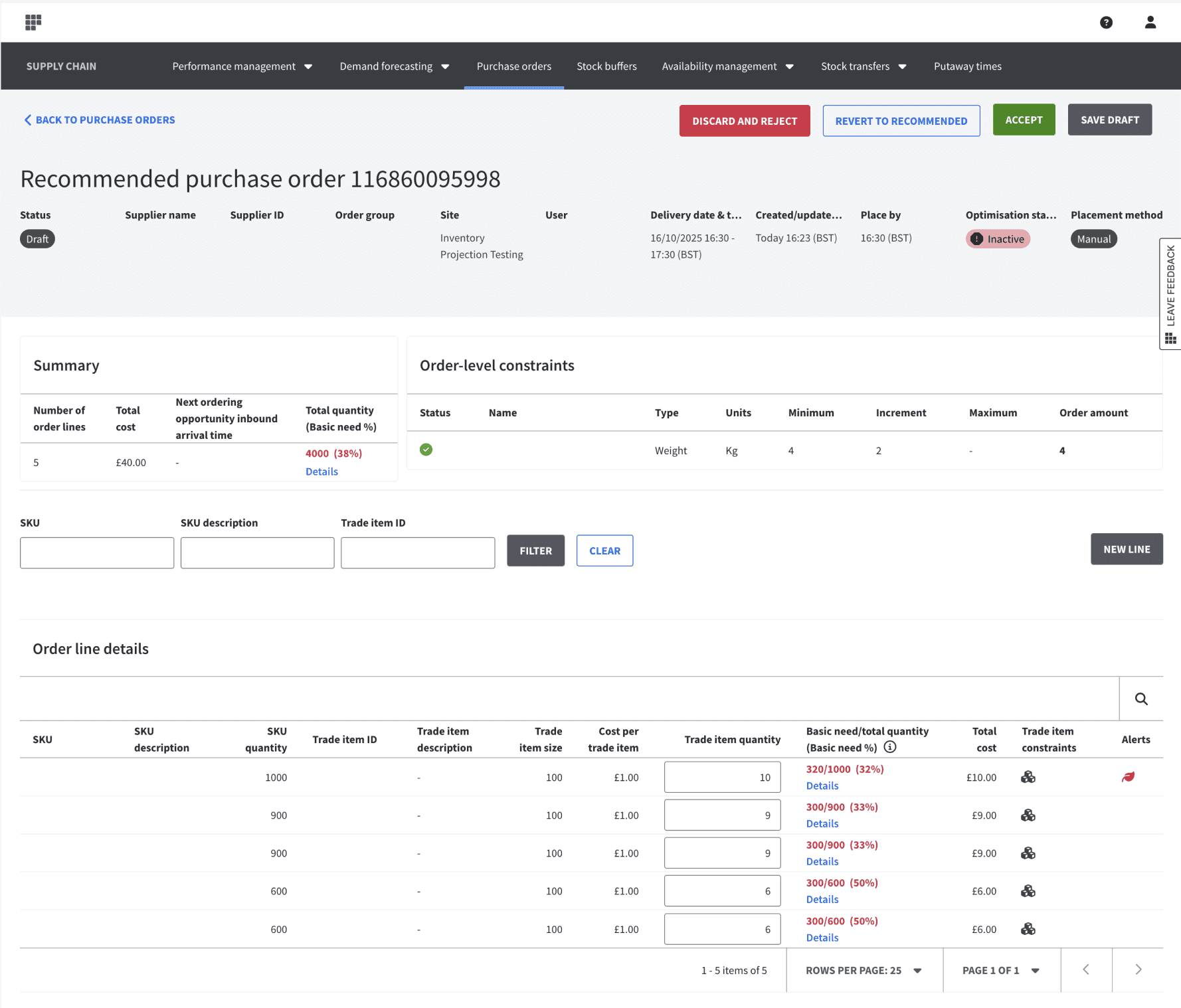Open trade item constraints icon for last £6.00 row
This screenshot has width=1181, height=1008.
click(x=1028, y=929)
